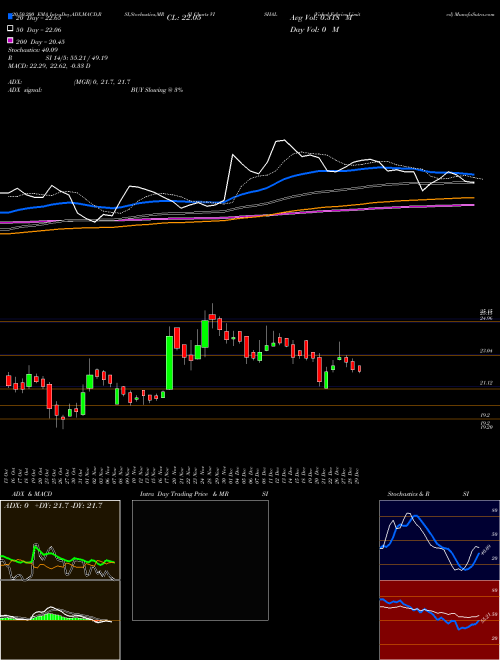Click the ADX (MGR) values text

pyautogui.click(x=101, y=82)
